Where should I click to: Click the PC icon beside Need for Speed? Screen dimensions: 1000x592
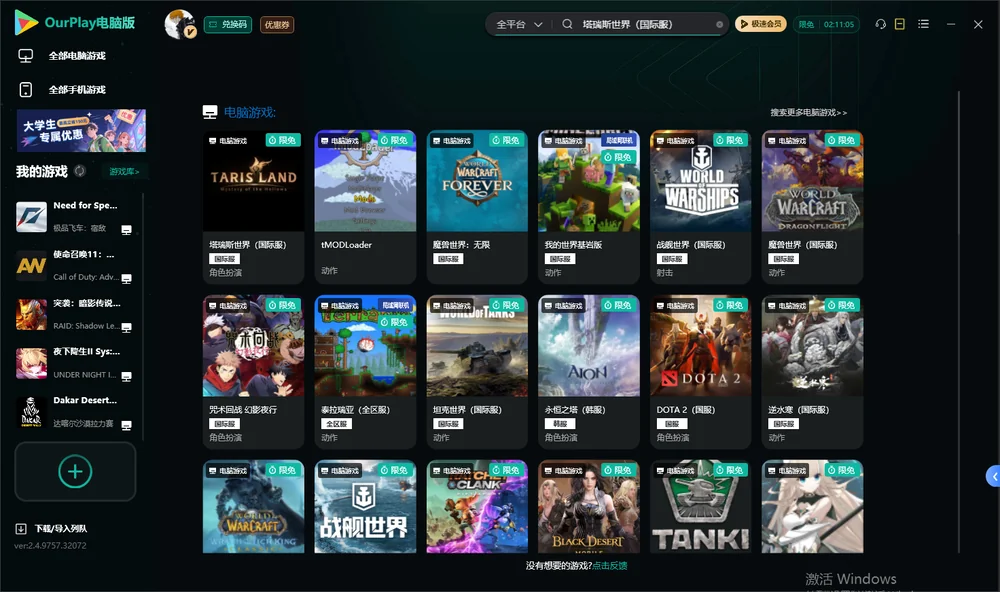click(x=126, y=230)
